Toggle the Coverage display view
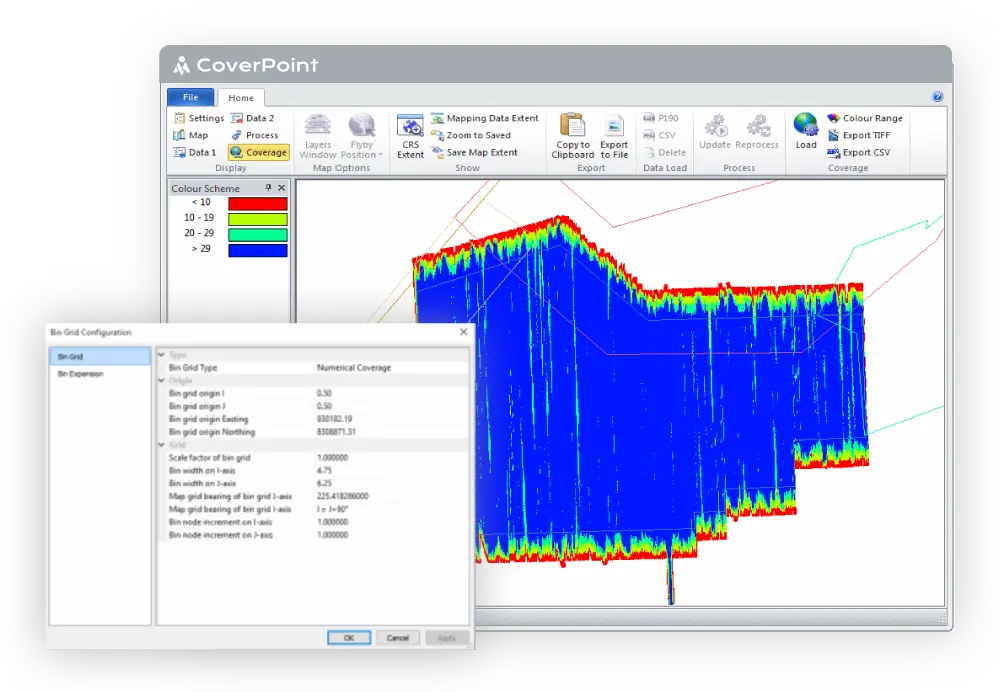Screen dimensions: 1000x692 pyautogui.click(x=258, y=153)
